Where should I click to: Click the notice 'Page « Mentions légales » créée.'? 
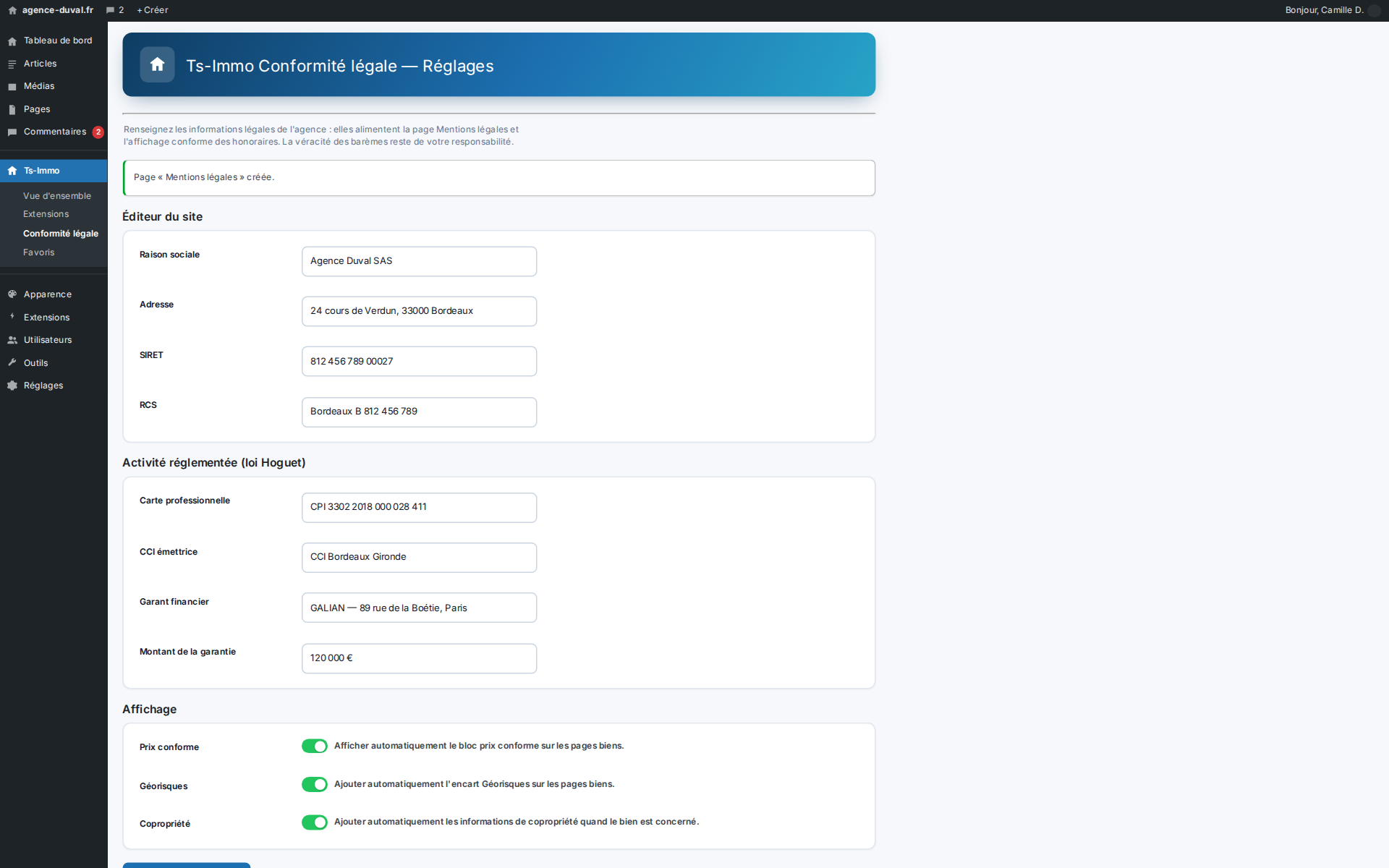(x=498, y=178)
